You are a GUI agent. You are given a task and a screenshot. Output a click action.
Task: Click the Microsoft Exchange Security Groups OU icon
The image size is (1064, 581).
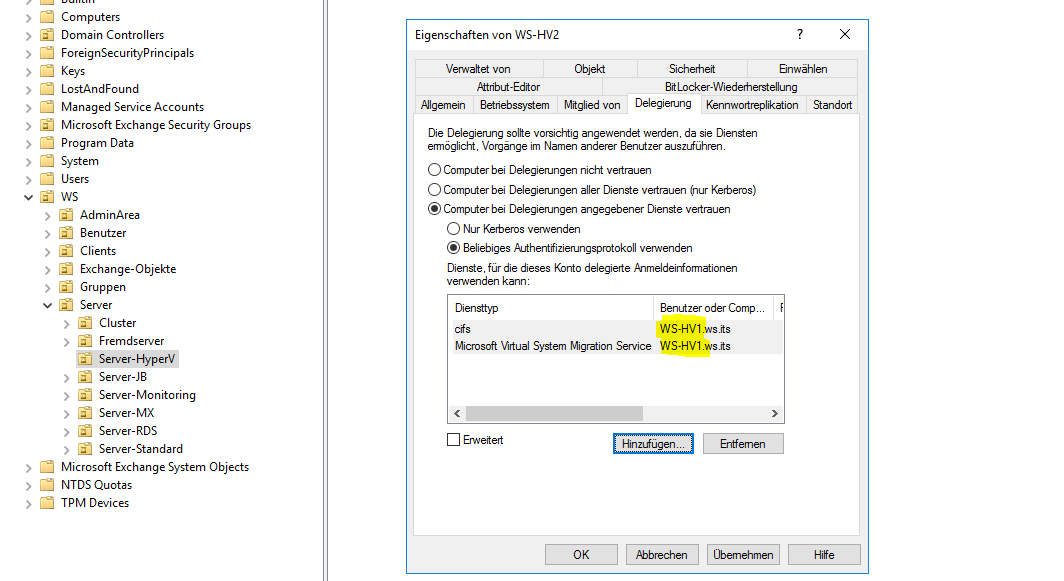47,124
